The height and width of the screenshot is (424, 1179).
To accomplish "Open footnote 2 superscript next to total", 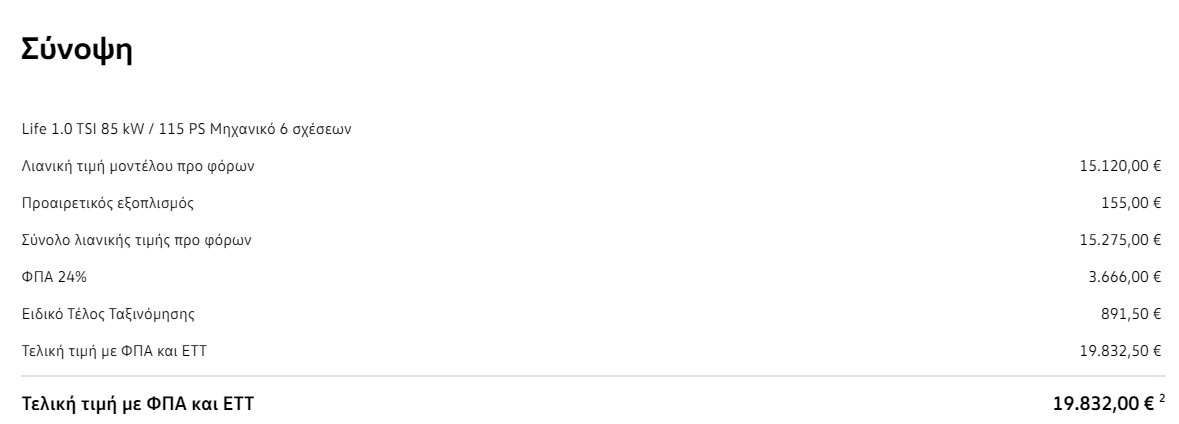I will click(1162, 398).
